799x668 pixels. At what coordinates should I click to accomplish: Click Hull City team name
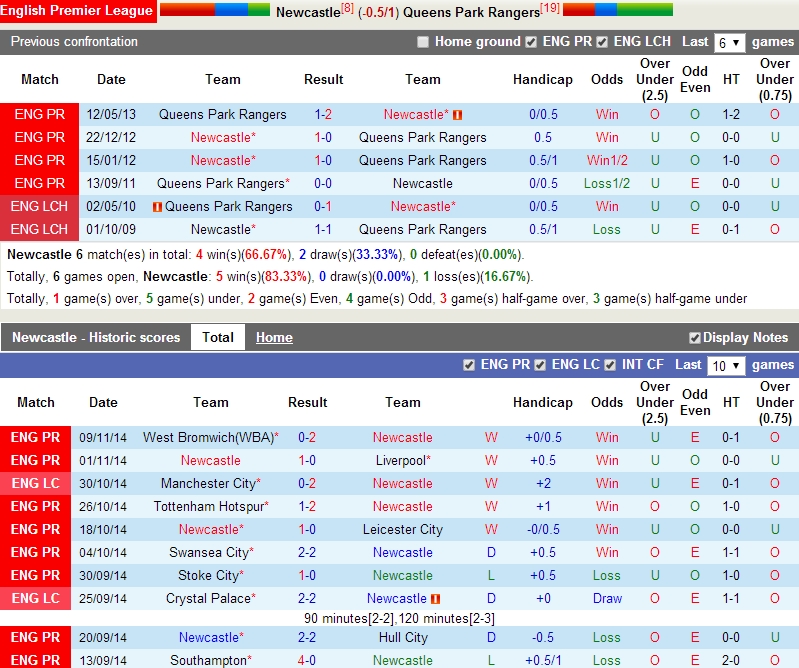403,637
